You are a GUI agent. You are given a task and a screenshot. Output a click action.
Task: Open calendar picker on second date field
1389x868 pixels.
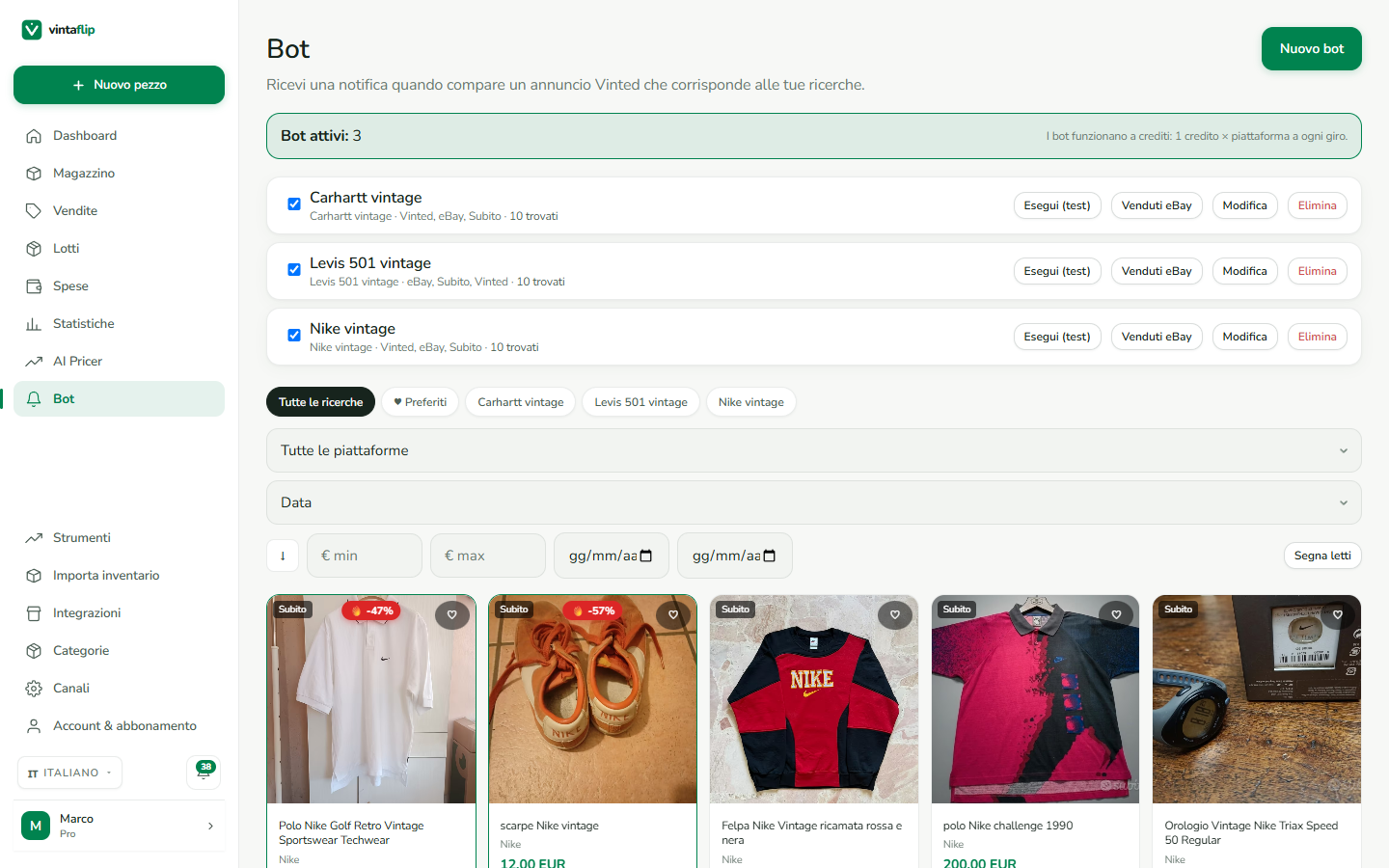[x=770, y=556]
